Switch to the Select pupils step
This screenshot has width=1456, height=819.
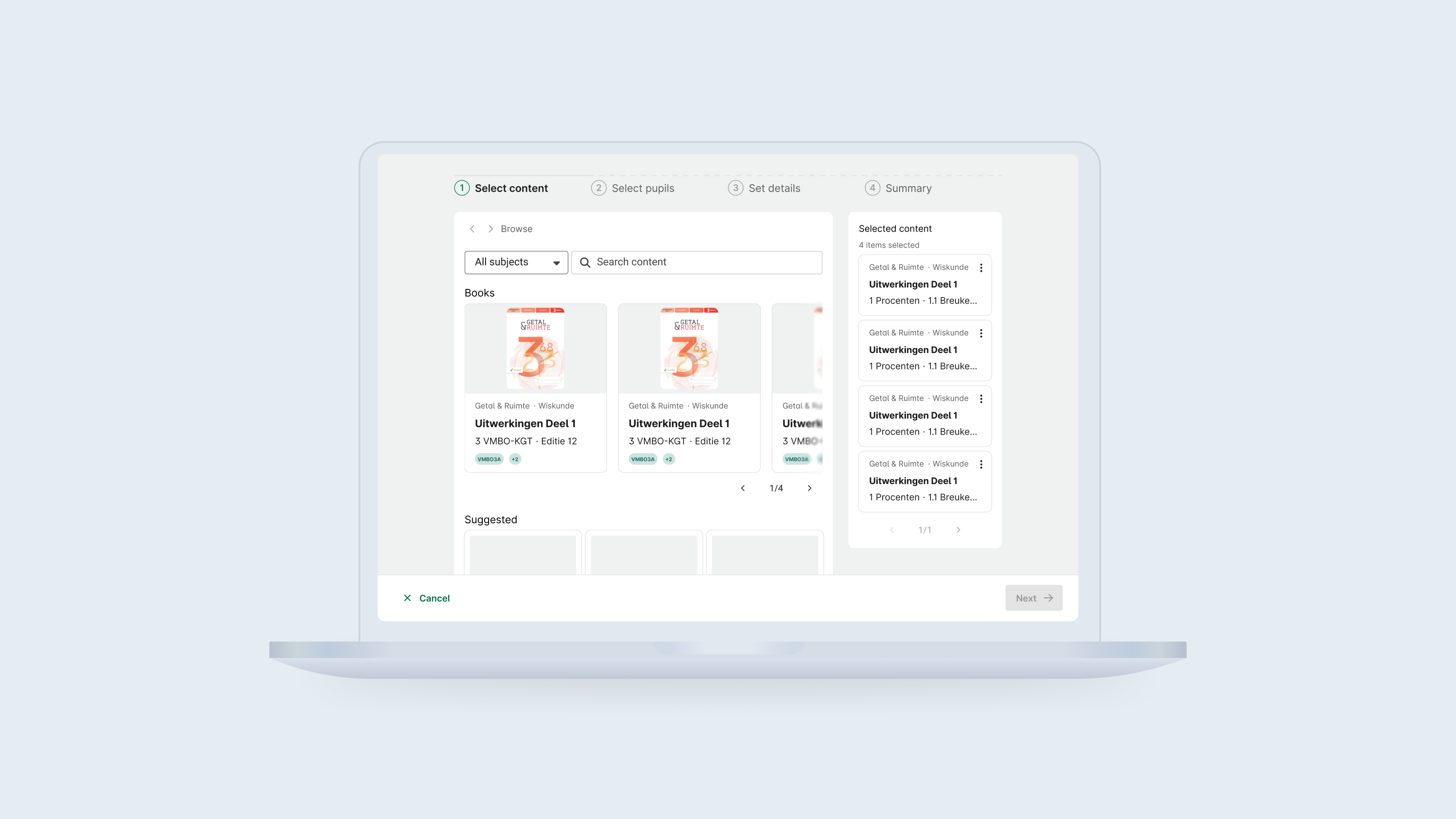[642, 188]
